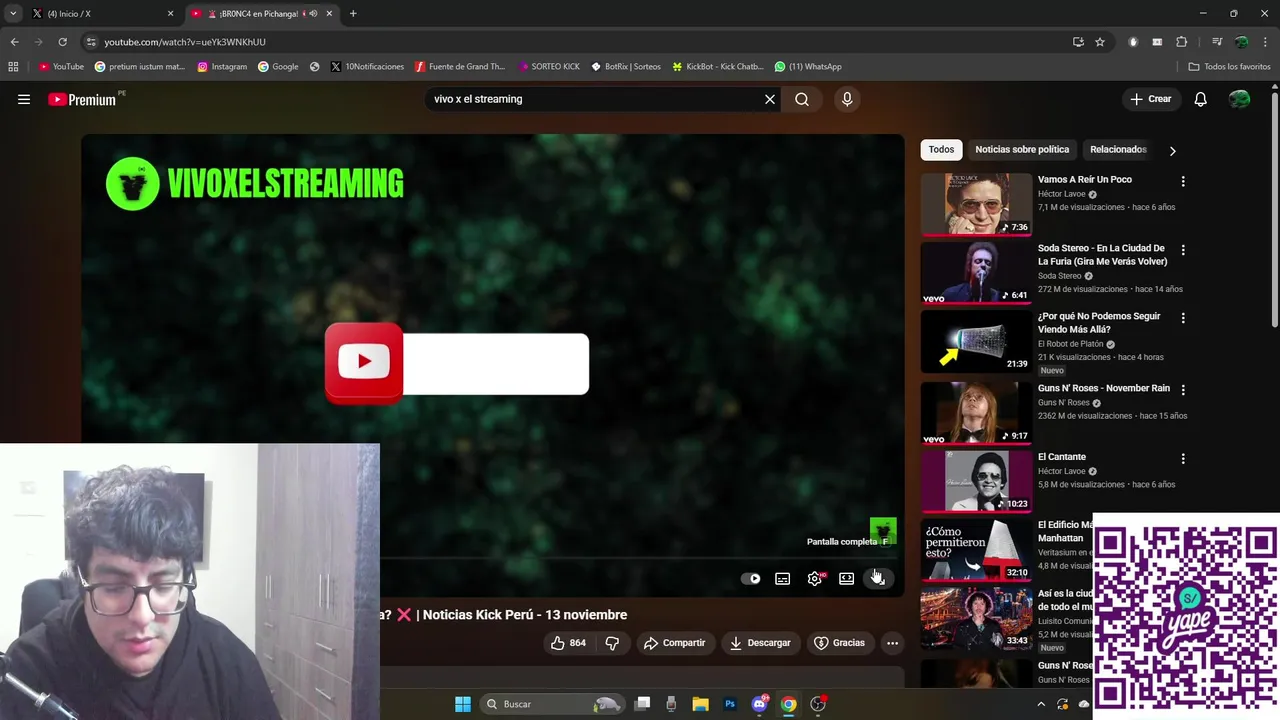This screenshot has width=1280, height=720.
Task: Open options for Soda Stereo video
Action: tap(1183, 250)
